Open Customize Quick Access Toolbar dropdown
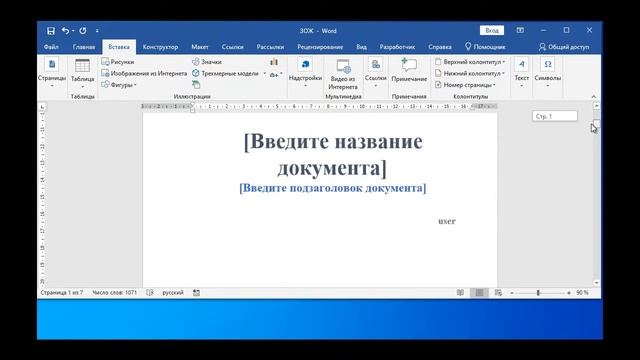 97,31
